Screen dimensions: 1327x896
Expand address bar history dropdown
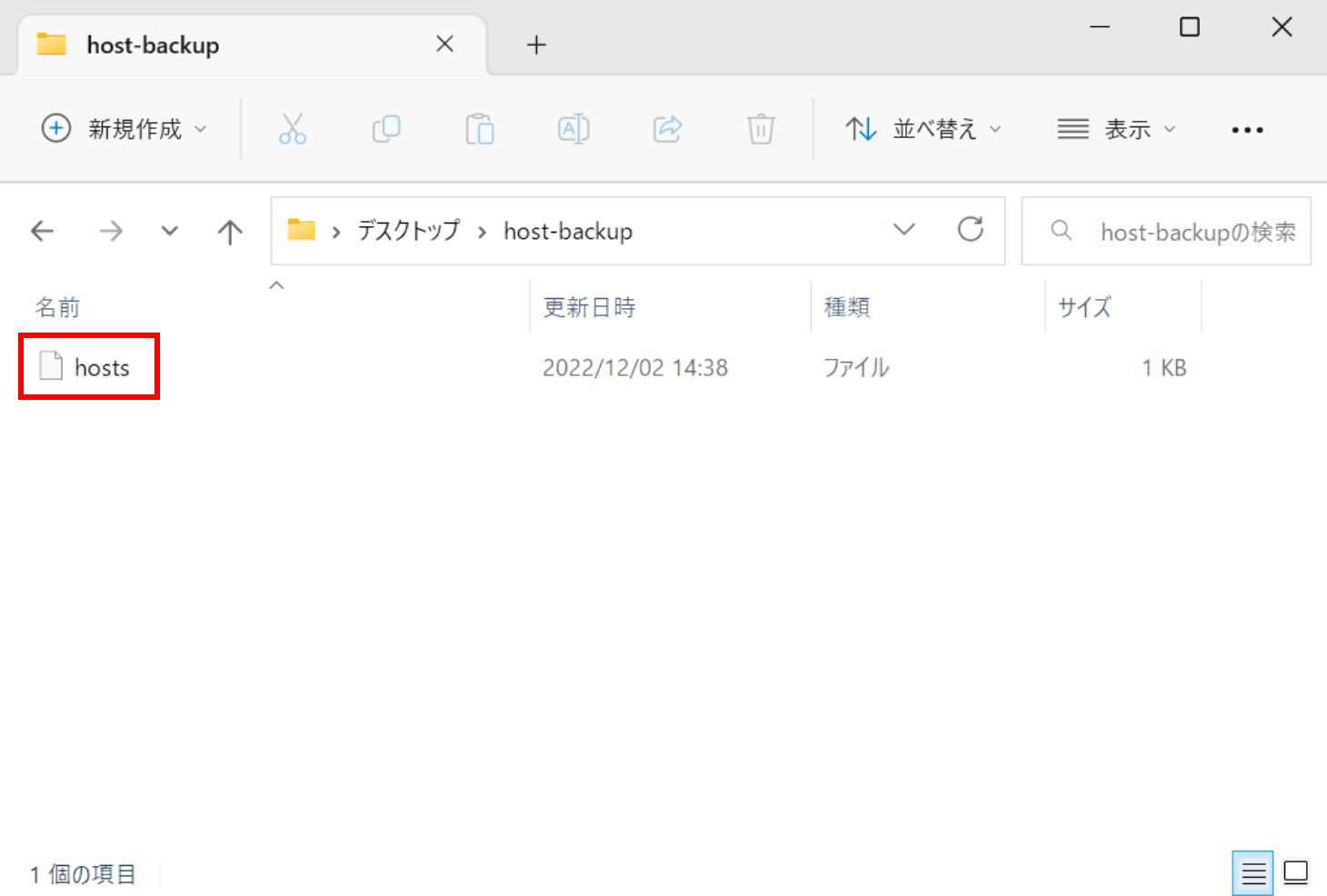[x=903, y=230]
